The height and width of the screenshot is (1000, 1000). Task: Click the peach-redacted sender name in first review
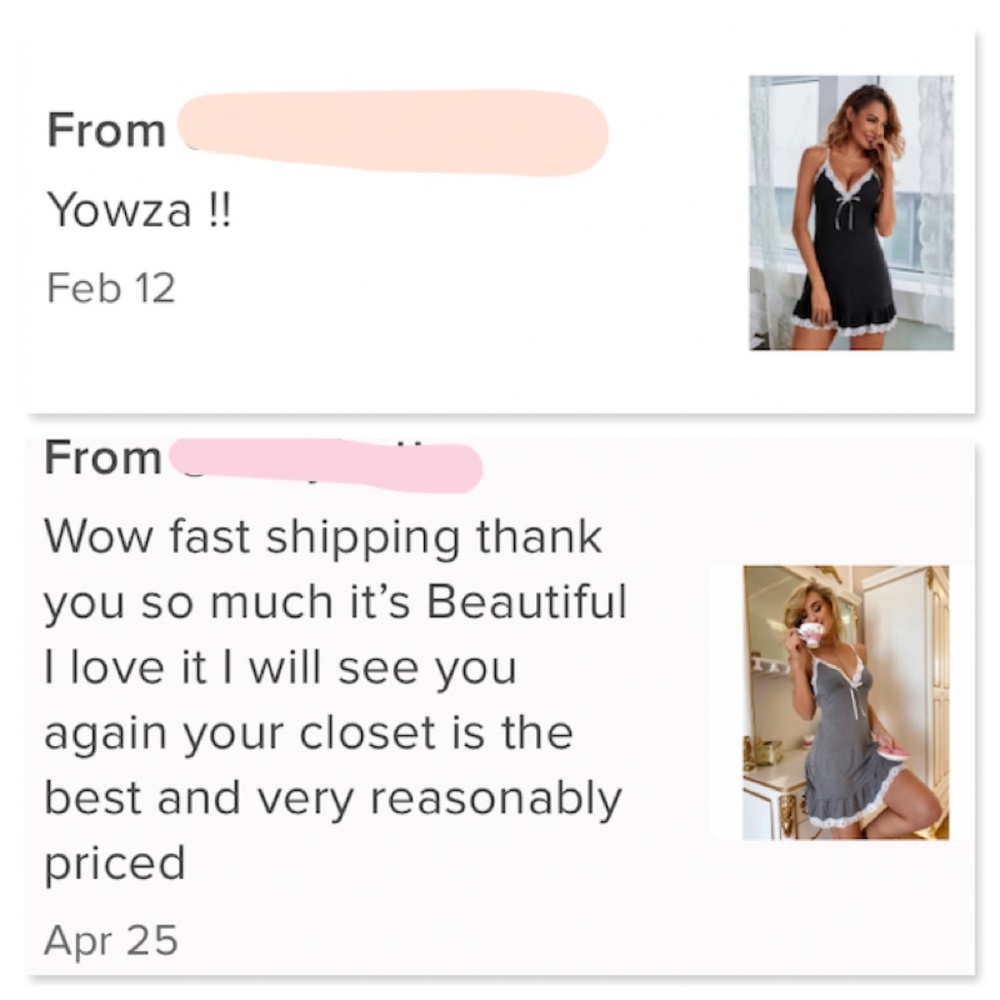click(x=392, y=132)
